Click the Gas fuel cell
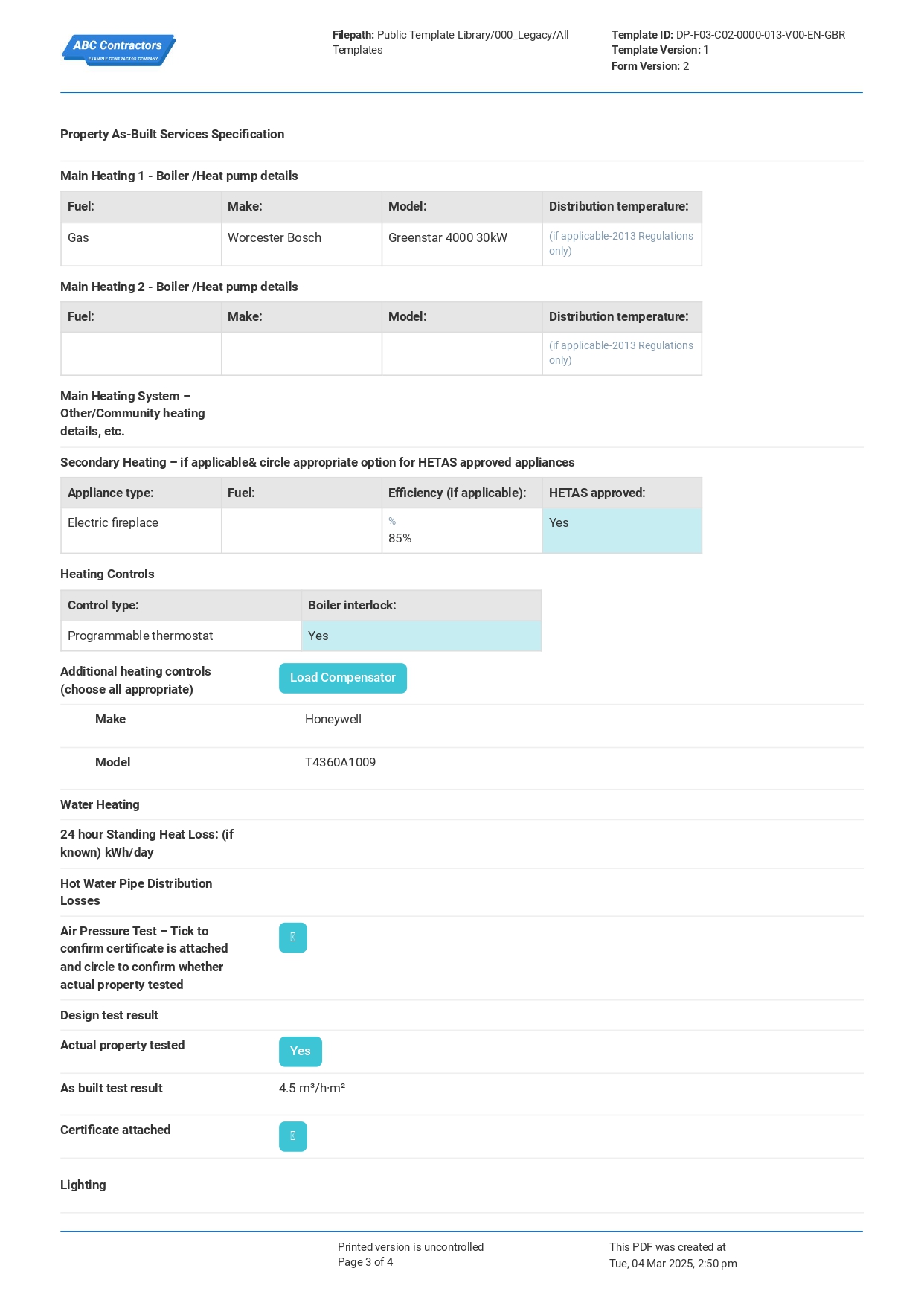This screenshot has width=924, height=1306. tap(141, 244)
